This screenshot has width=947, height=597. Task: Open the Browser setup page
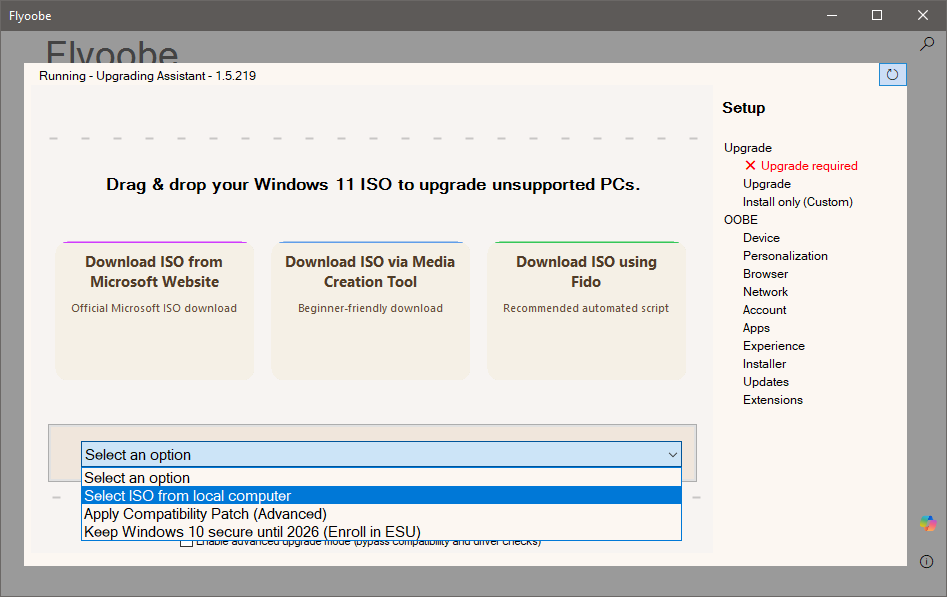(x=765, y=274)
